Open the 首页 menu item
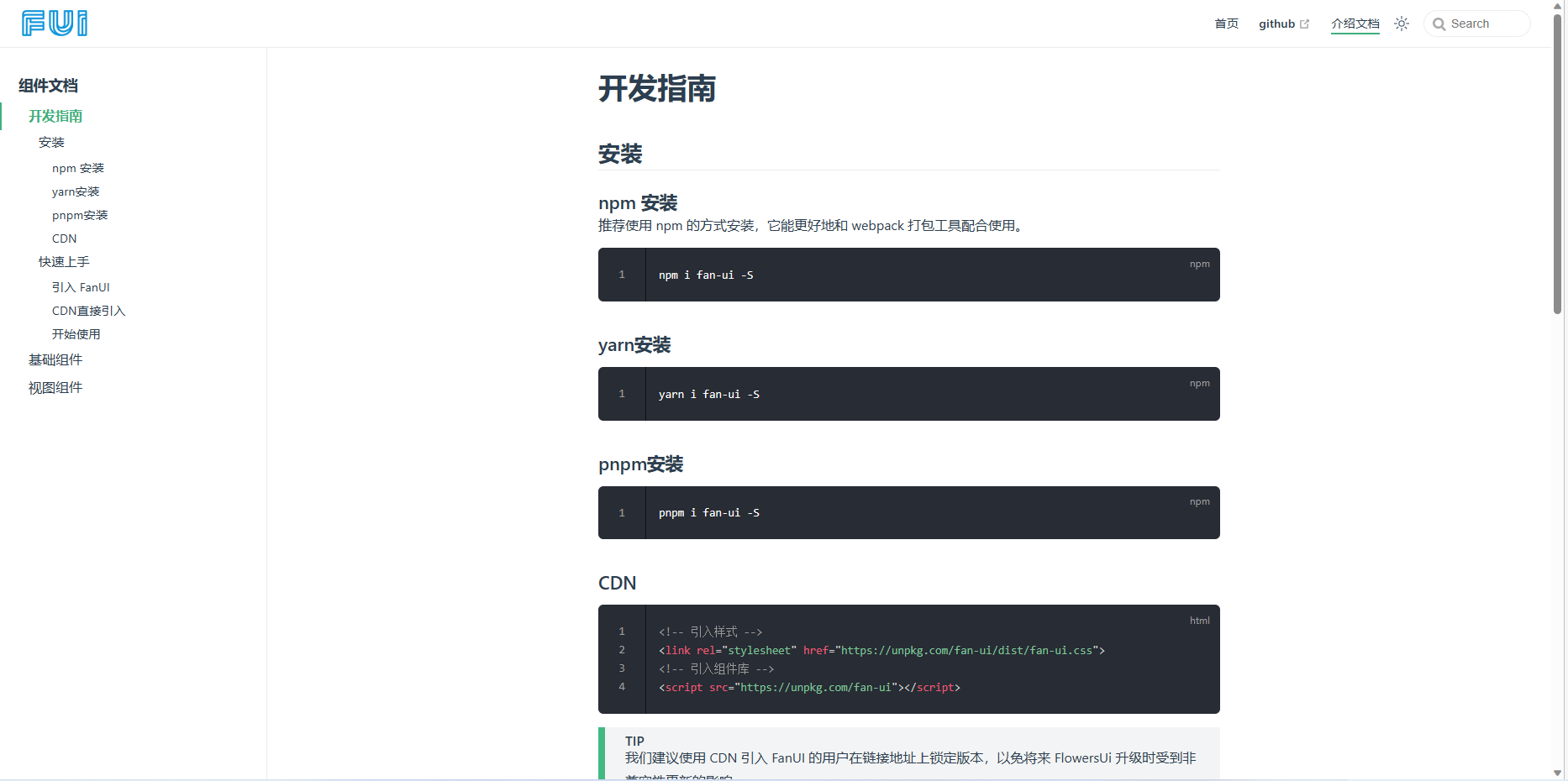The height and width of the screenshot is (781, 1568). (x=1225, y=24)
